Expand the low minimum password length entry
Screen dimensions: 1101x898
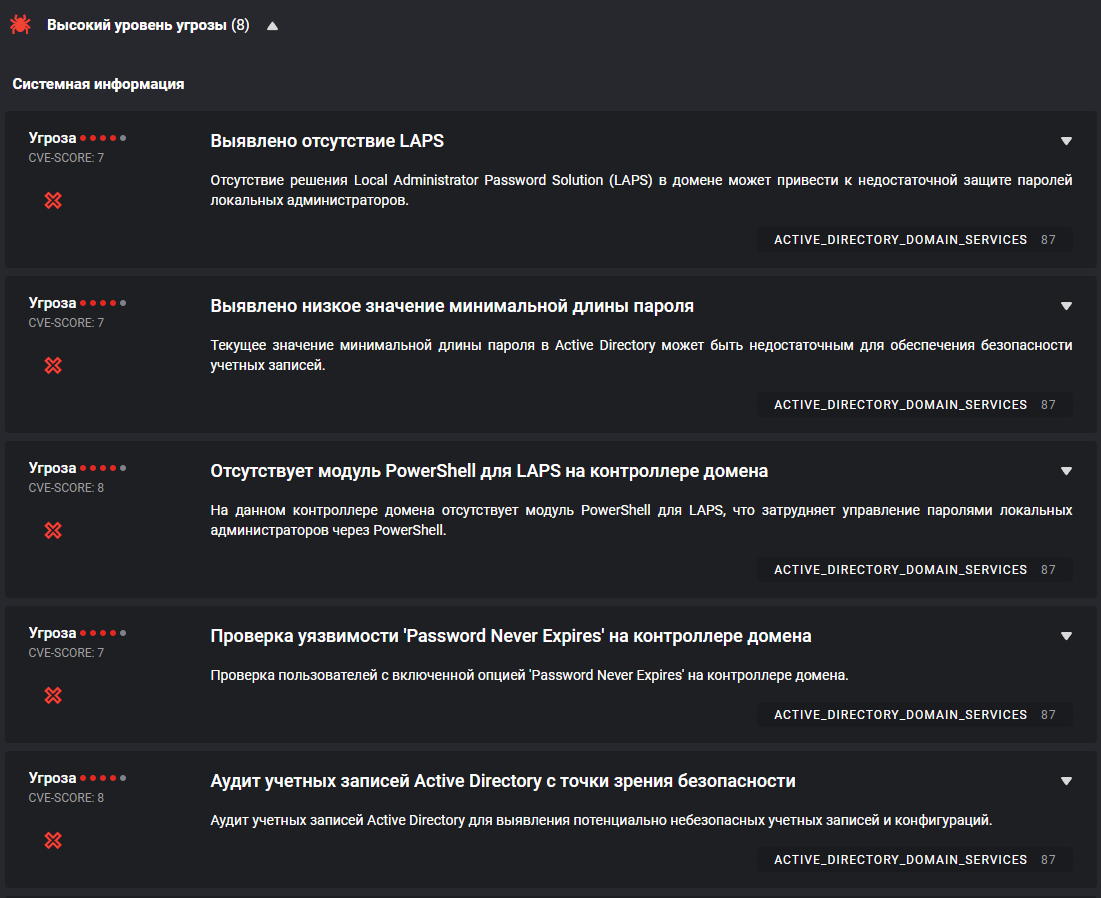pos(1066,306)
